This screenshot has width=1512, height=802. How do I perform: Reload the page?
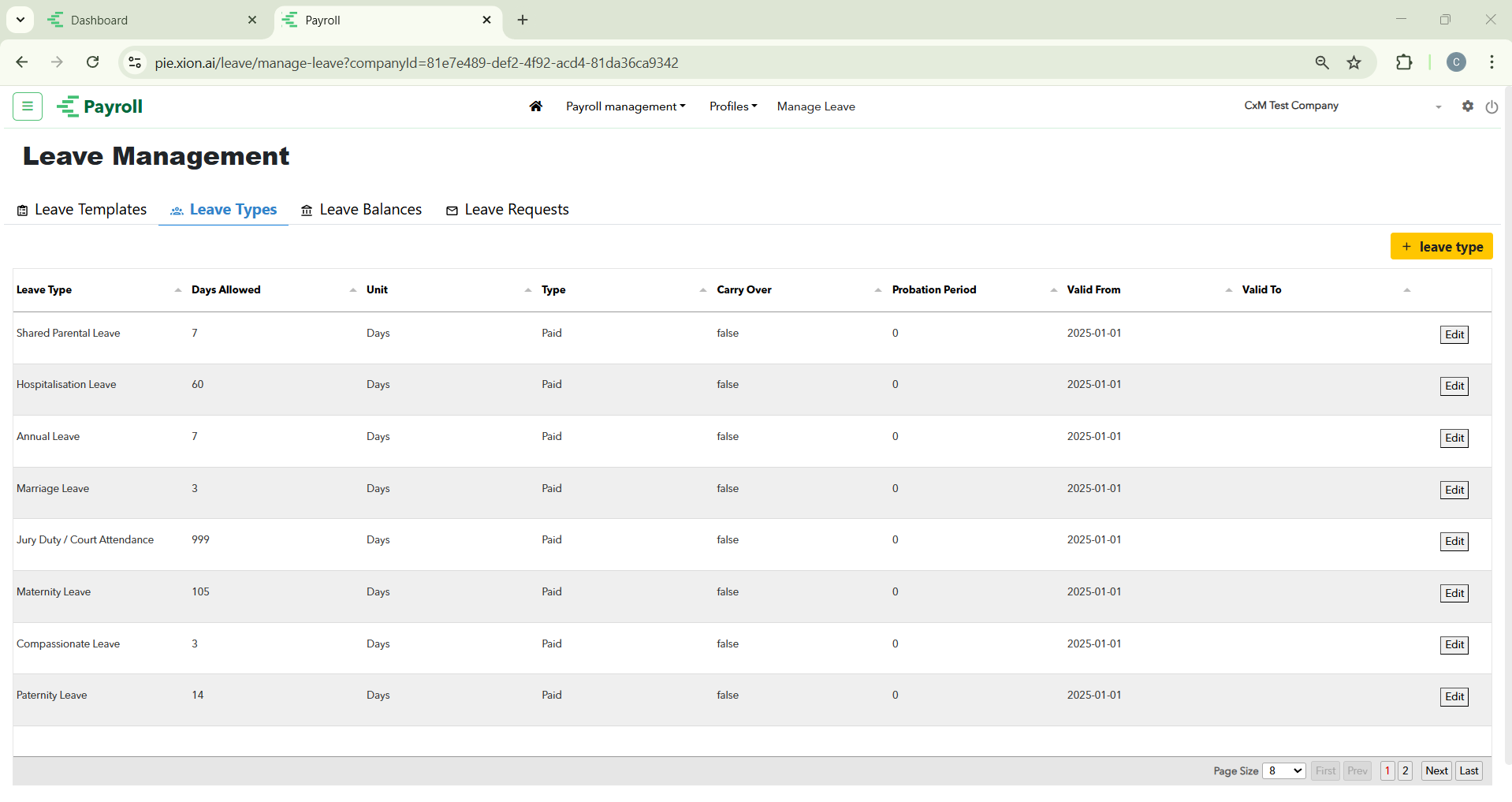tap(93, 62)
